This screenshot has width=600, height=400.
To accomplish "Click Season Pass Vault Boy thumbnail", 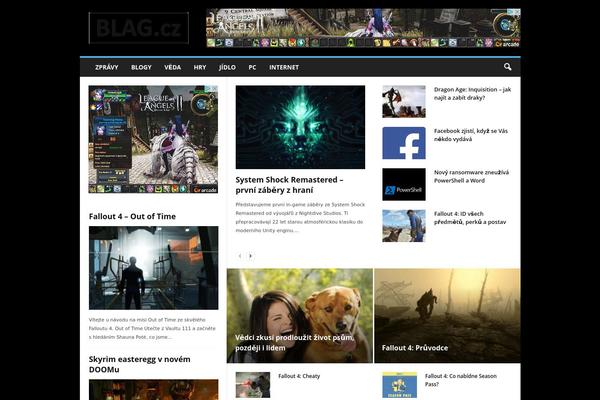I will coord(399,385).
